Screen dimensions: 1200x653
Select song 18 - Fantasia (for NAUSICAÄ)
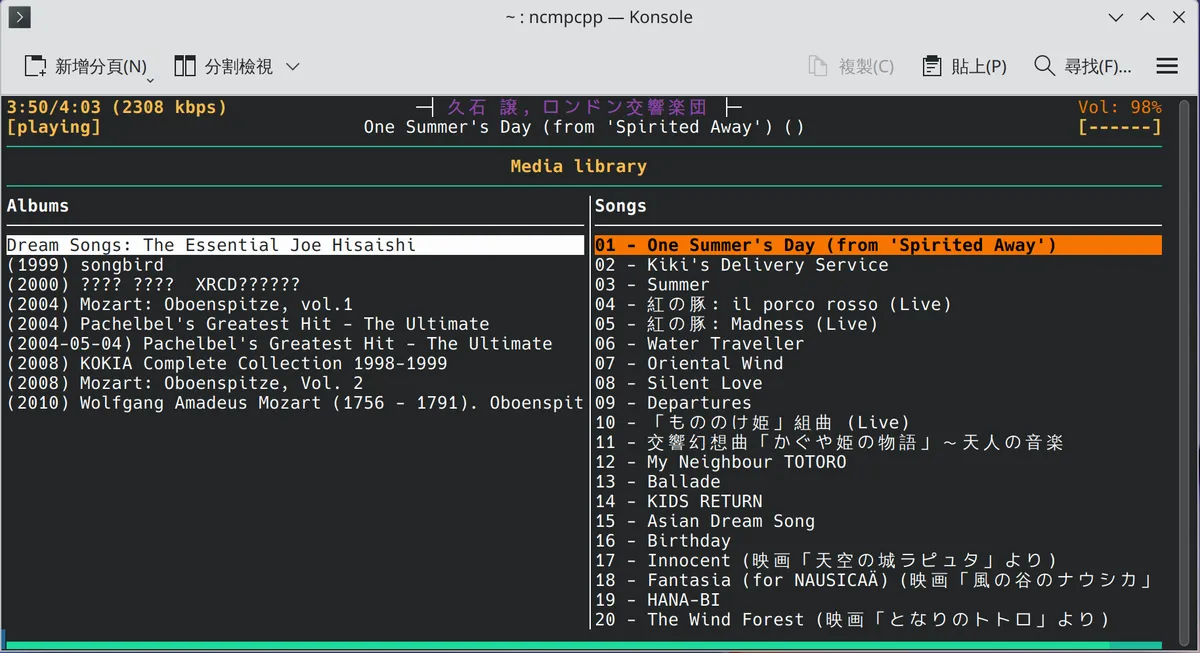pyautogui.click(x=876, y=580)
